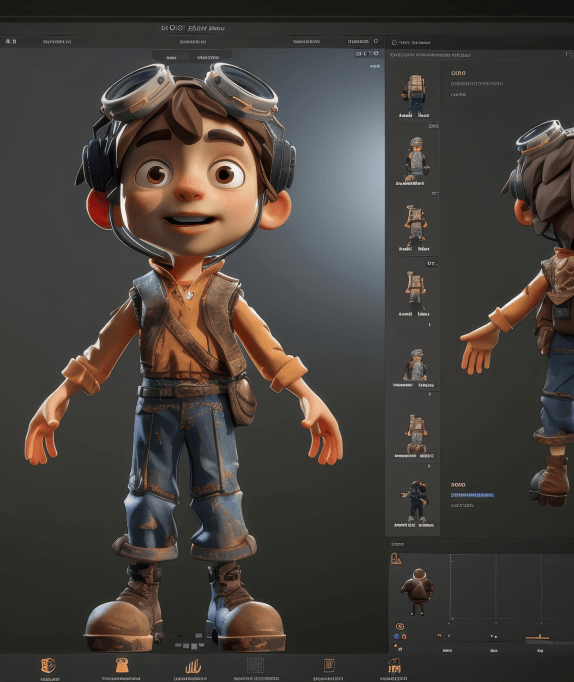
Task: Select the blue dot in the timeline controls
Action: (x=396, y=636)
